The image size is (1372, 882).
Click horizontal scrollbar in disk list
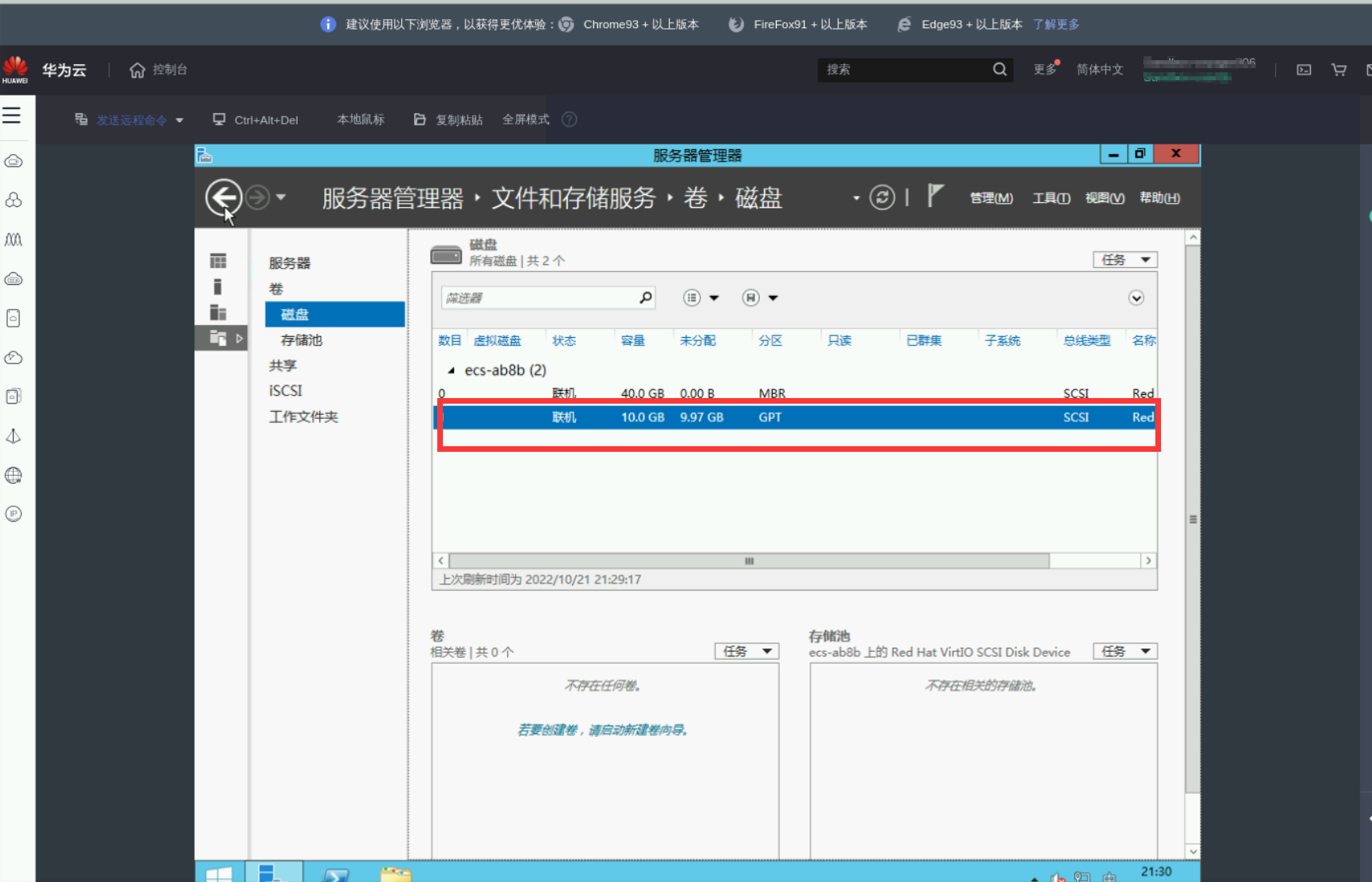click(x=749, y=561)
